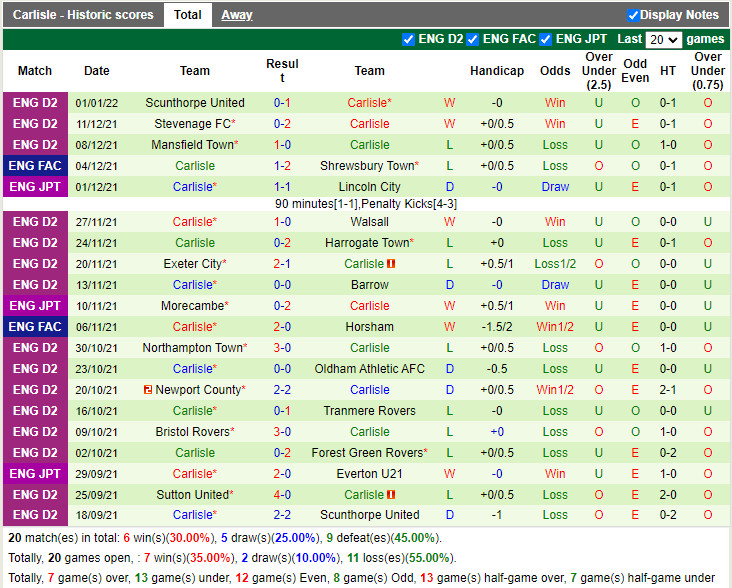
Task: Click the Carlisle - Historic scores title
Action: pyautogui.click(x=83, y=15)
